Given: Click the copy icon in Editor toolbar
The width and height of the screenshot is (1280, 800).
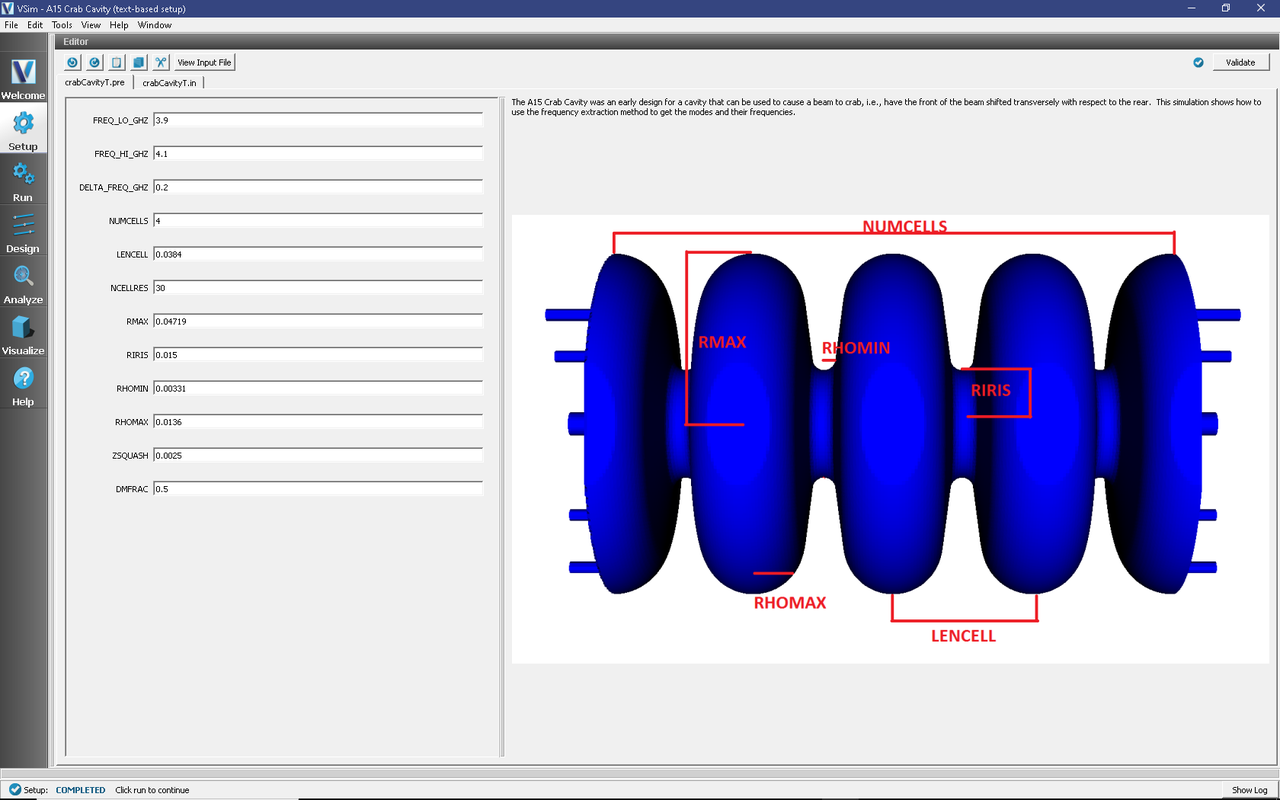Looking at the screenshot, I should point(138,62).
